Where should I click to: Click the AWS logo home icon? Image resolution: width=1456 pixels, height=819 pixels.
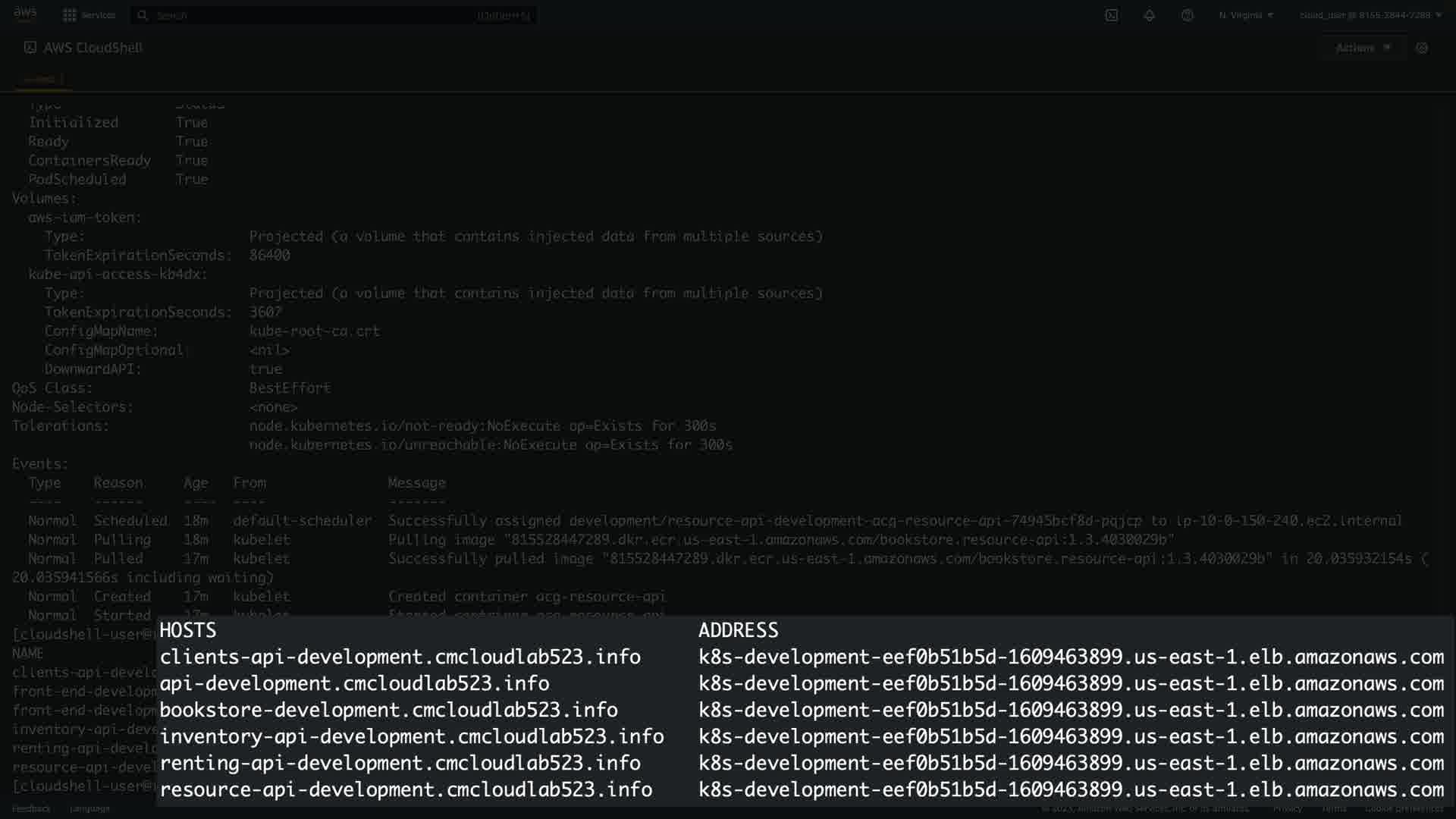point(25,14)
